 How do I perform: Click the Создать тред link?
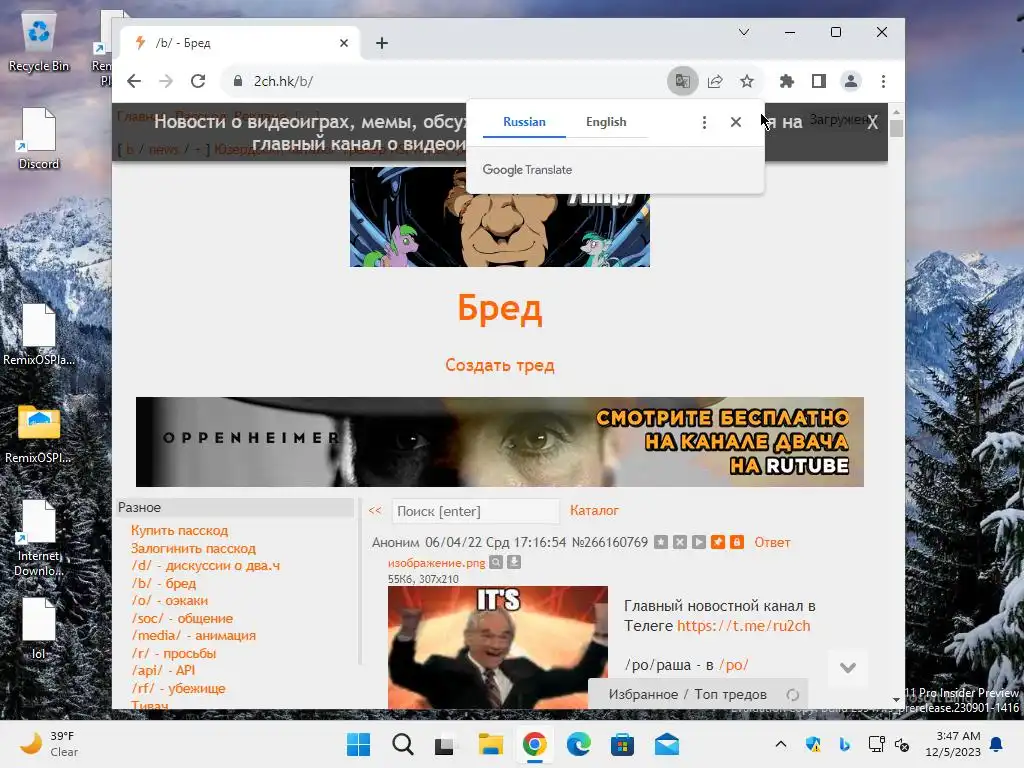coord(500,365)
